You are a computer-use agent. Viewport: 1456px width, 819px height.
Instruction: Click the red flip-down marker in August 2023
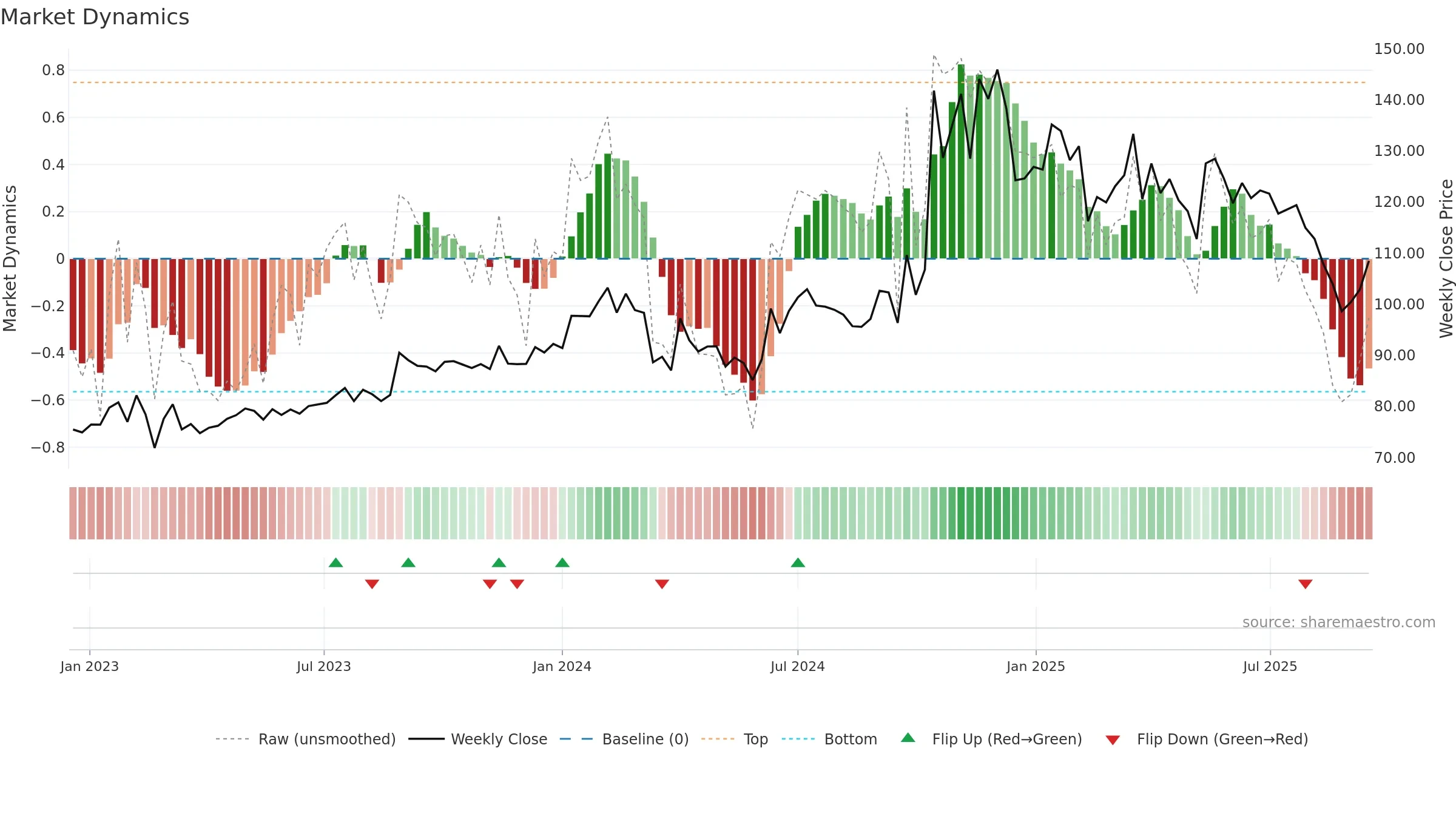point(372,584)
